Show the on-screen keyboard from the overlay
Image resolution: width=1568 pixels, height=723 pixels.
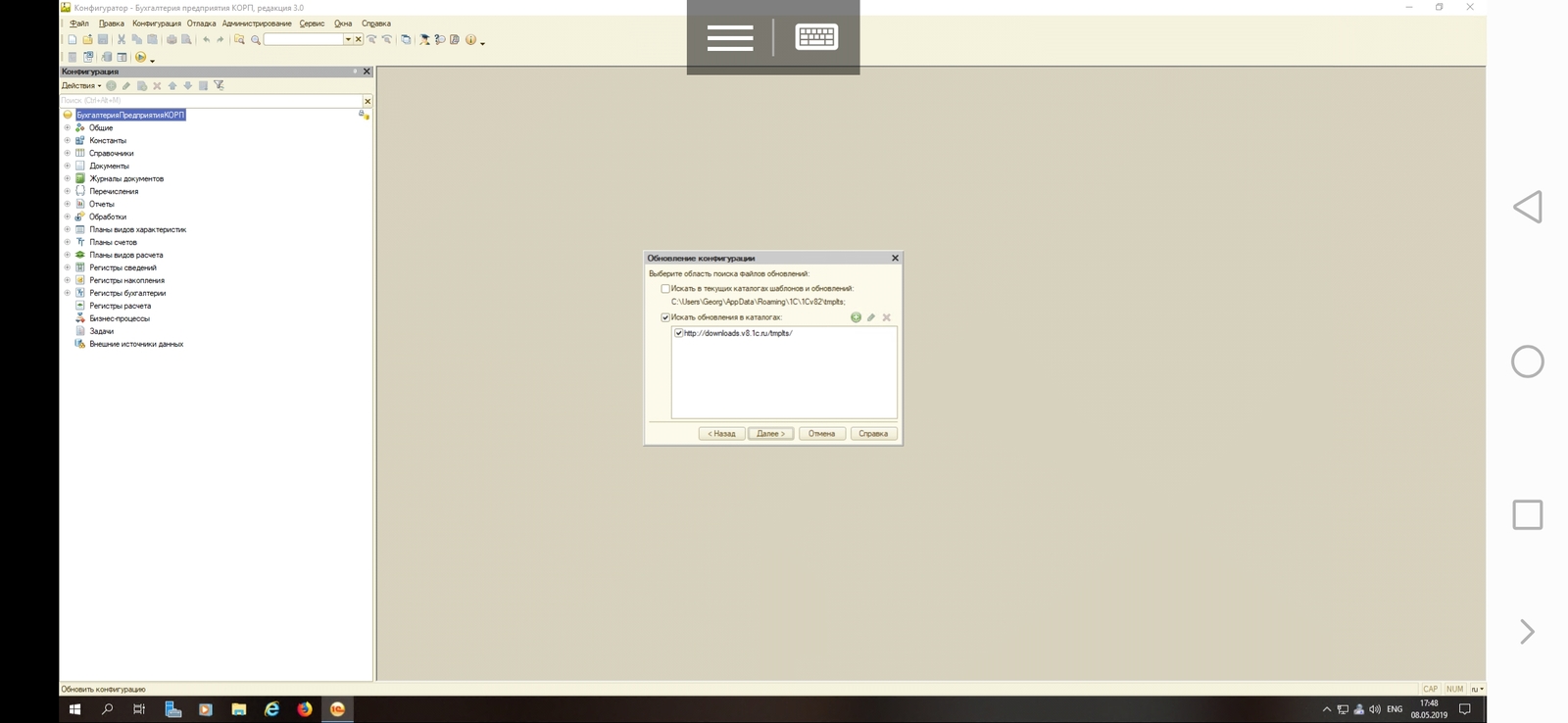point(816,37)
